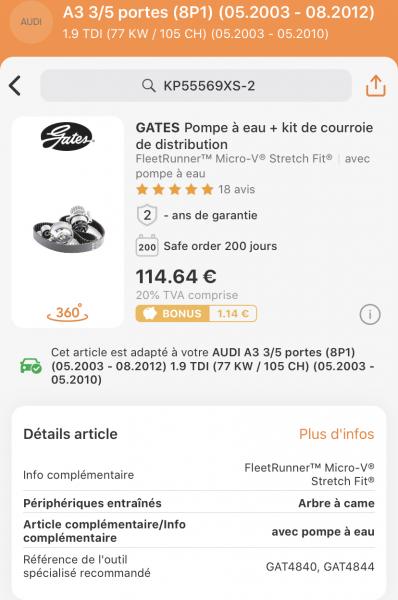Tap the green compatible car icon
This screenshot has height=600, width=398.
31,366
